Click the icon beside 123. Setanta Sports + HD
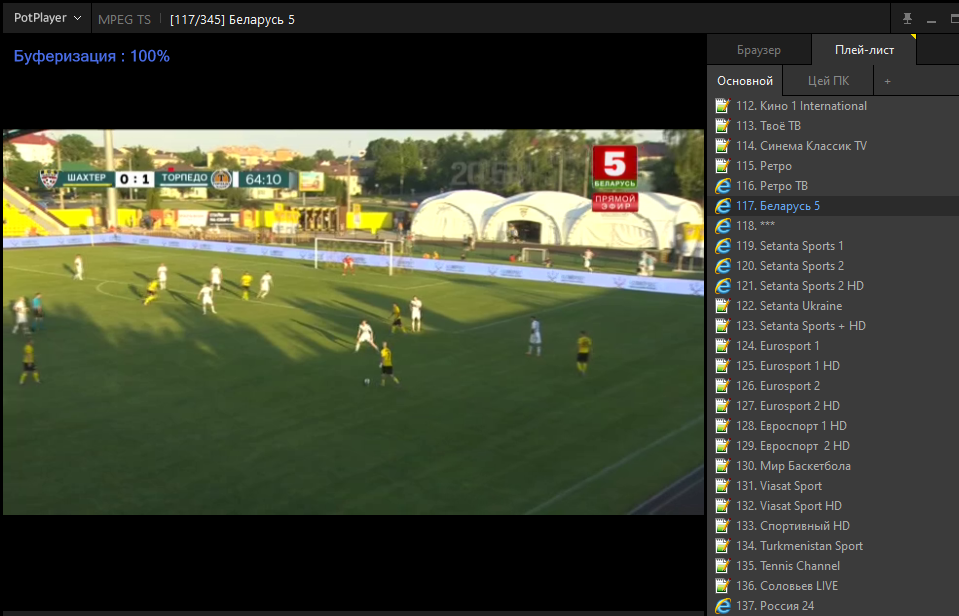 click(x=722, y=326)
